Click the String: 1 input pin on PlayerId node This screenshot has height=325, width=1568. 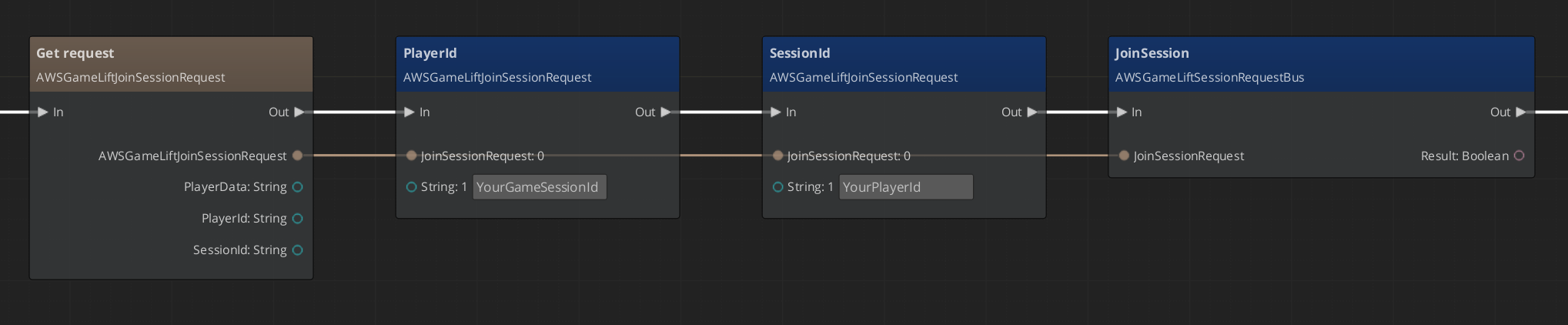click(x=411, y=187)
